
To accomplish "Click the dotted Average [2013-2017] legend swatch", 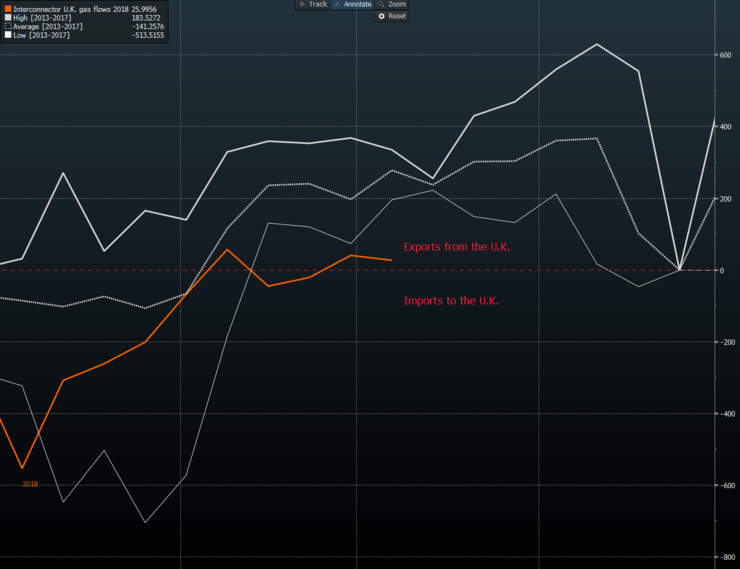I will [8, 26].
